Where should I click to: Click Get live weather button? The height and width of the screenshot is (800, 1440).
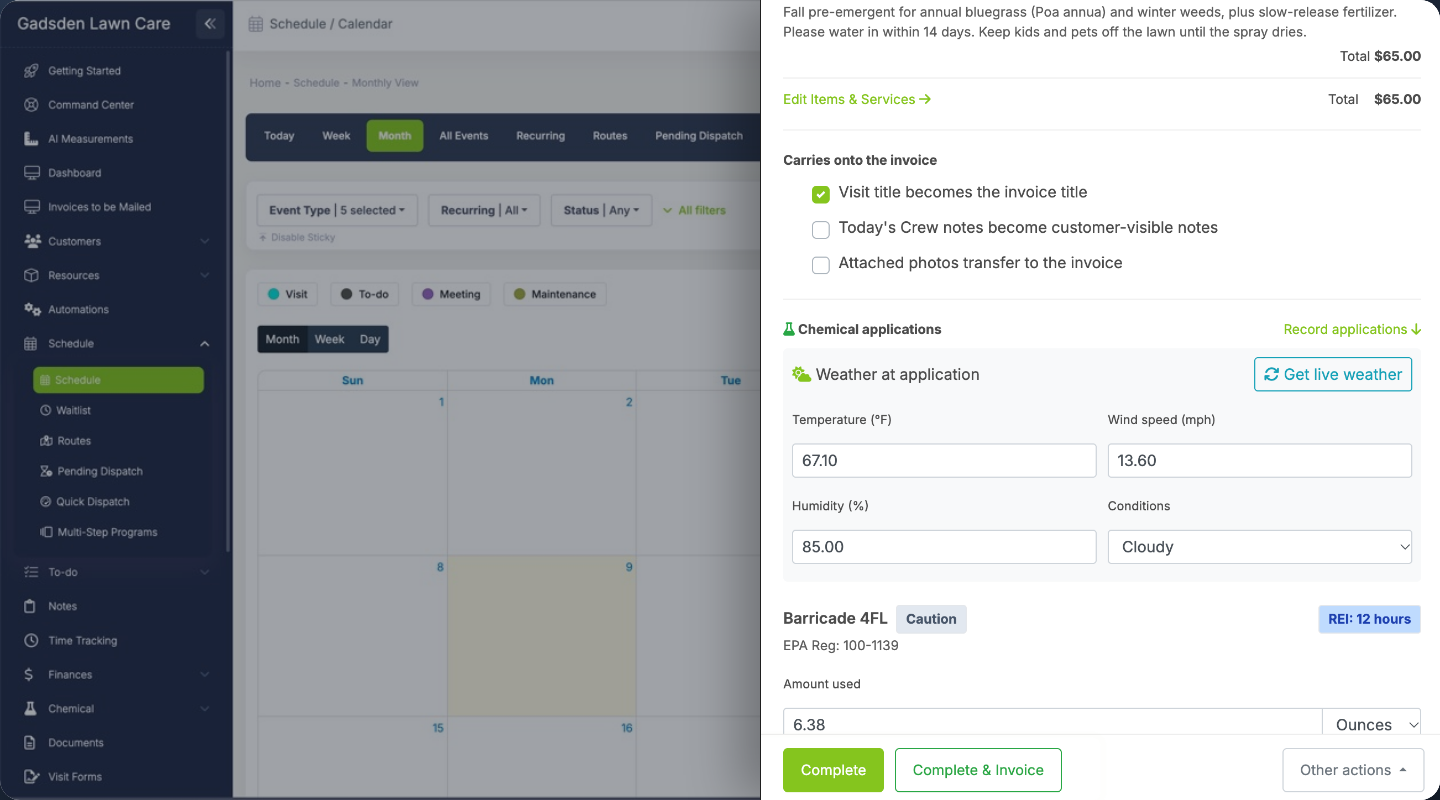(x=1333, y=374)
